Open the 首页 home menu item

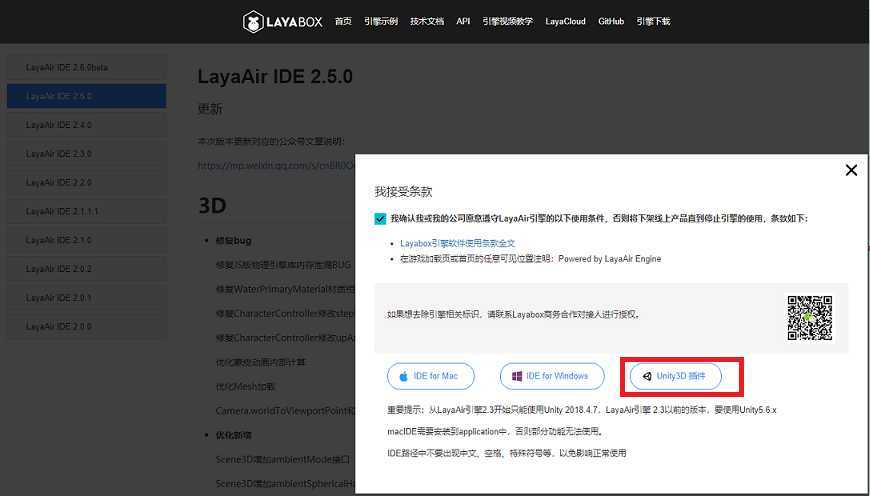tap(343, 22)
